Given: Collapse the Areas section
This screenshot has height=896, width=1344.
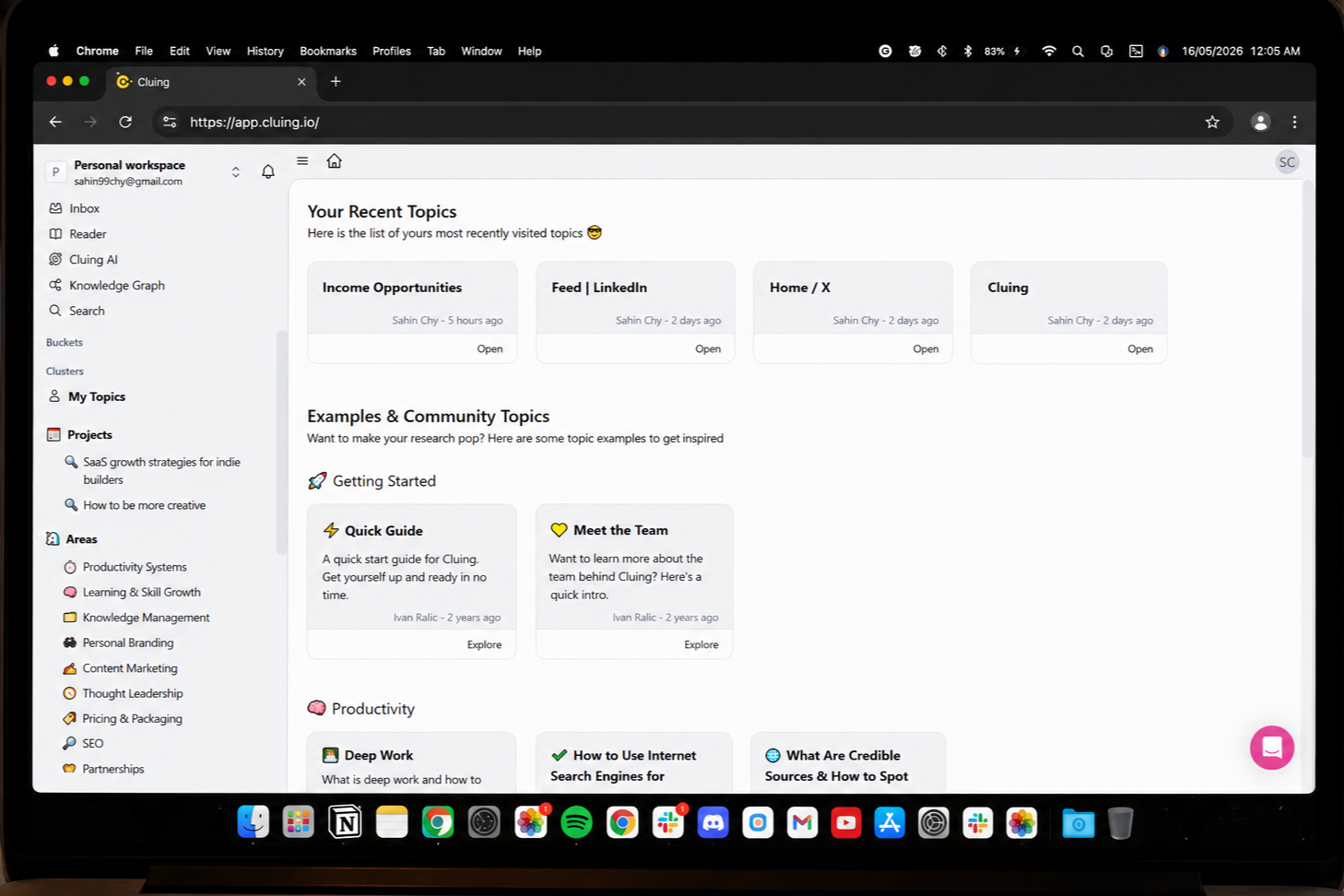Looking at the screenshot, I should click(72, 539).
